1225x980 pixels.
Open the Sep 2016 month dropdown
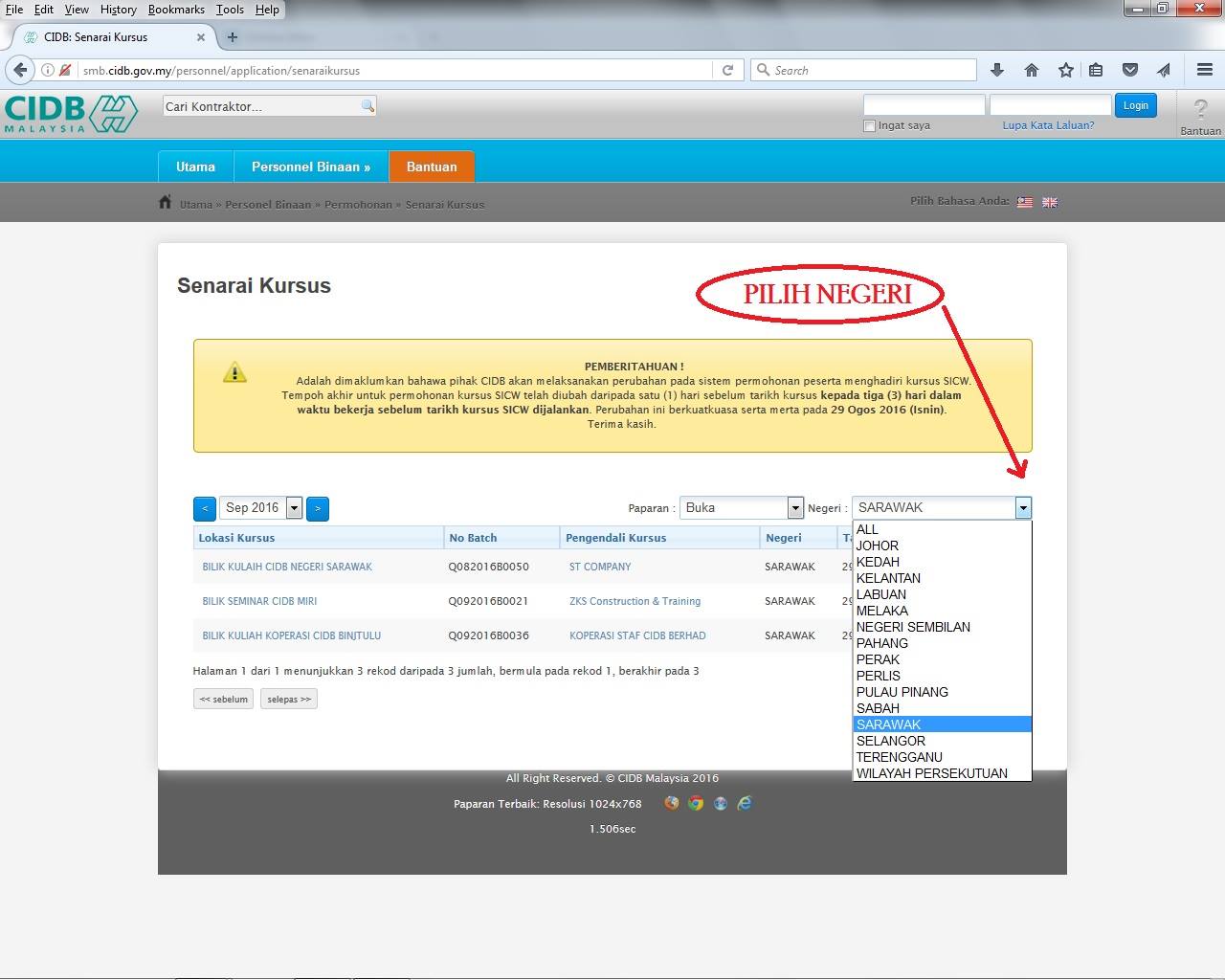261,508
